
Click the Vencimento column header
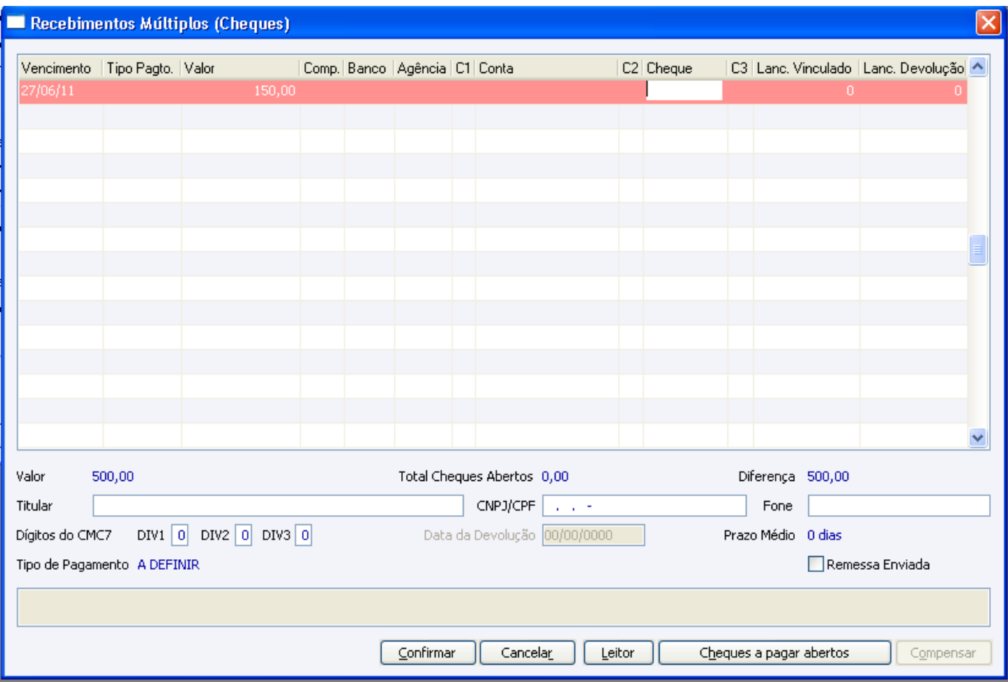point(60,68)
